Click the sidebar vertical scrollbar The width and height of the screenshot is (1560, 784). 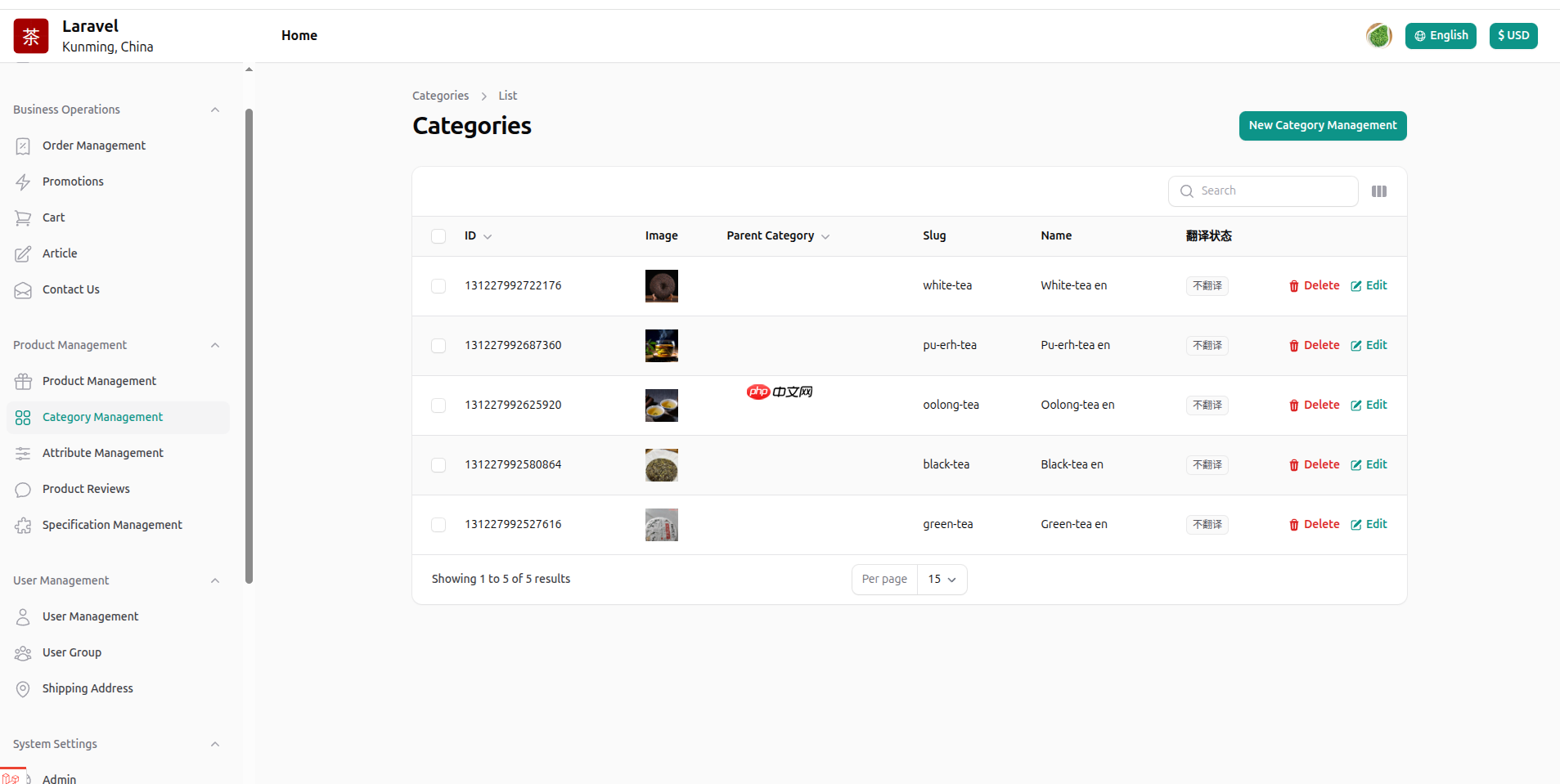(249, 343)
